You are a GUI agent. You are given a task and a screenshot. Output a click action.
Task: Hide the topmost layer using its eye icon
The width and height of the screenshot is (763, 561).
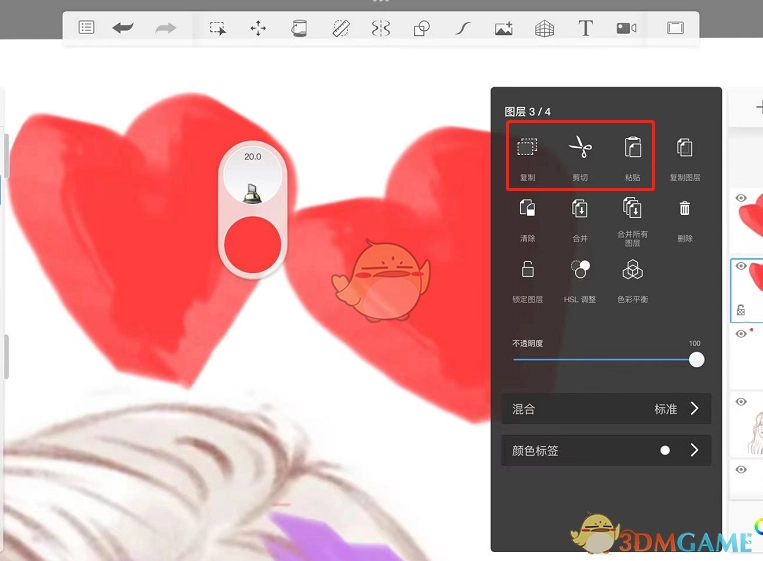(x=742, y=199)
